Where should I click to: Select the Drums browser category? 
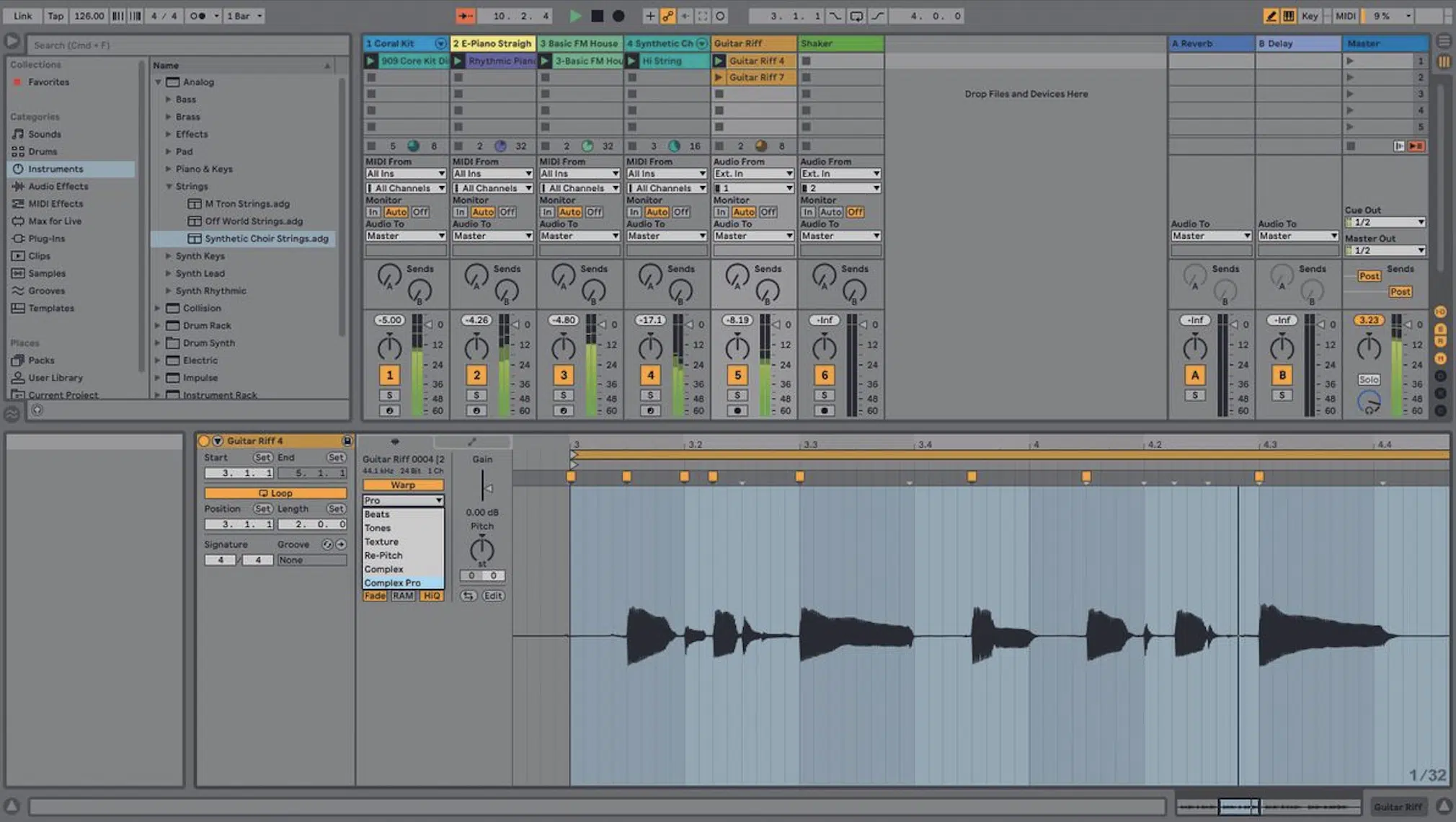click(43, 151)
